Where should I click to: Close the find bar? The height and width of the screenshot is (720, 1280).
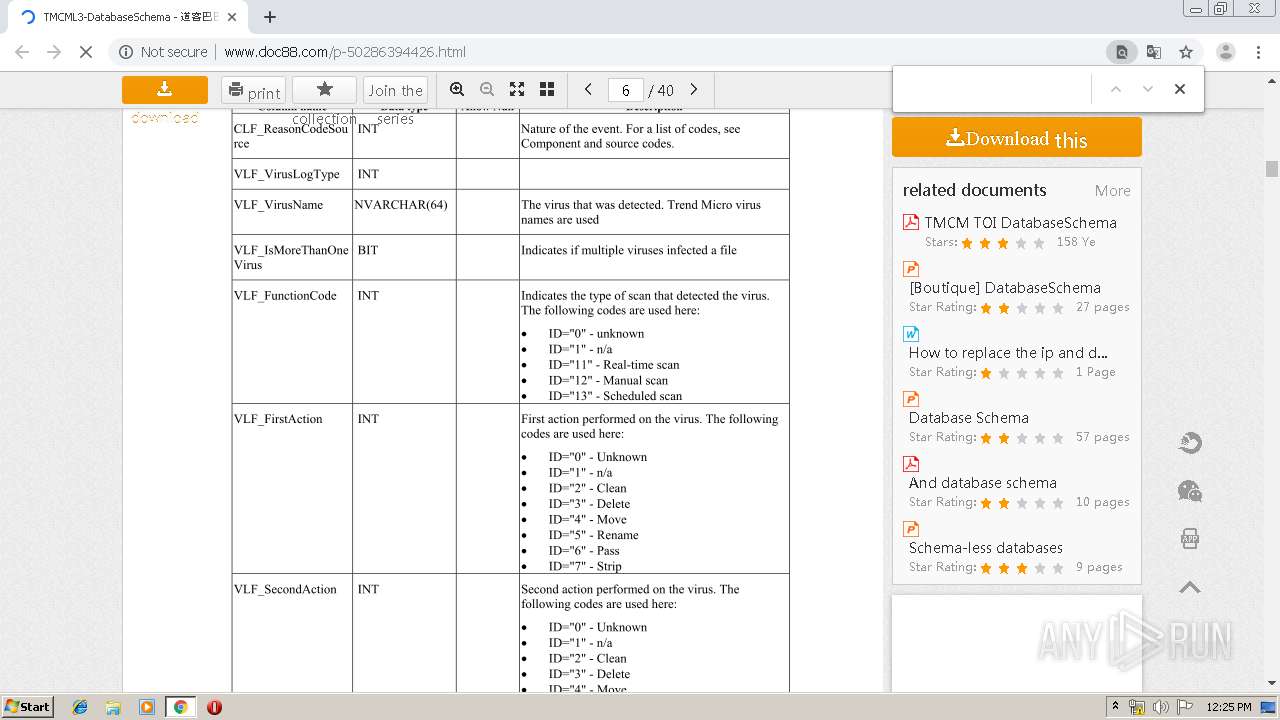coord(1180,89)
